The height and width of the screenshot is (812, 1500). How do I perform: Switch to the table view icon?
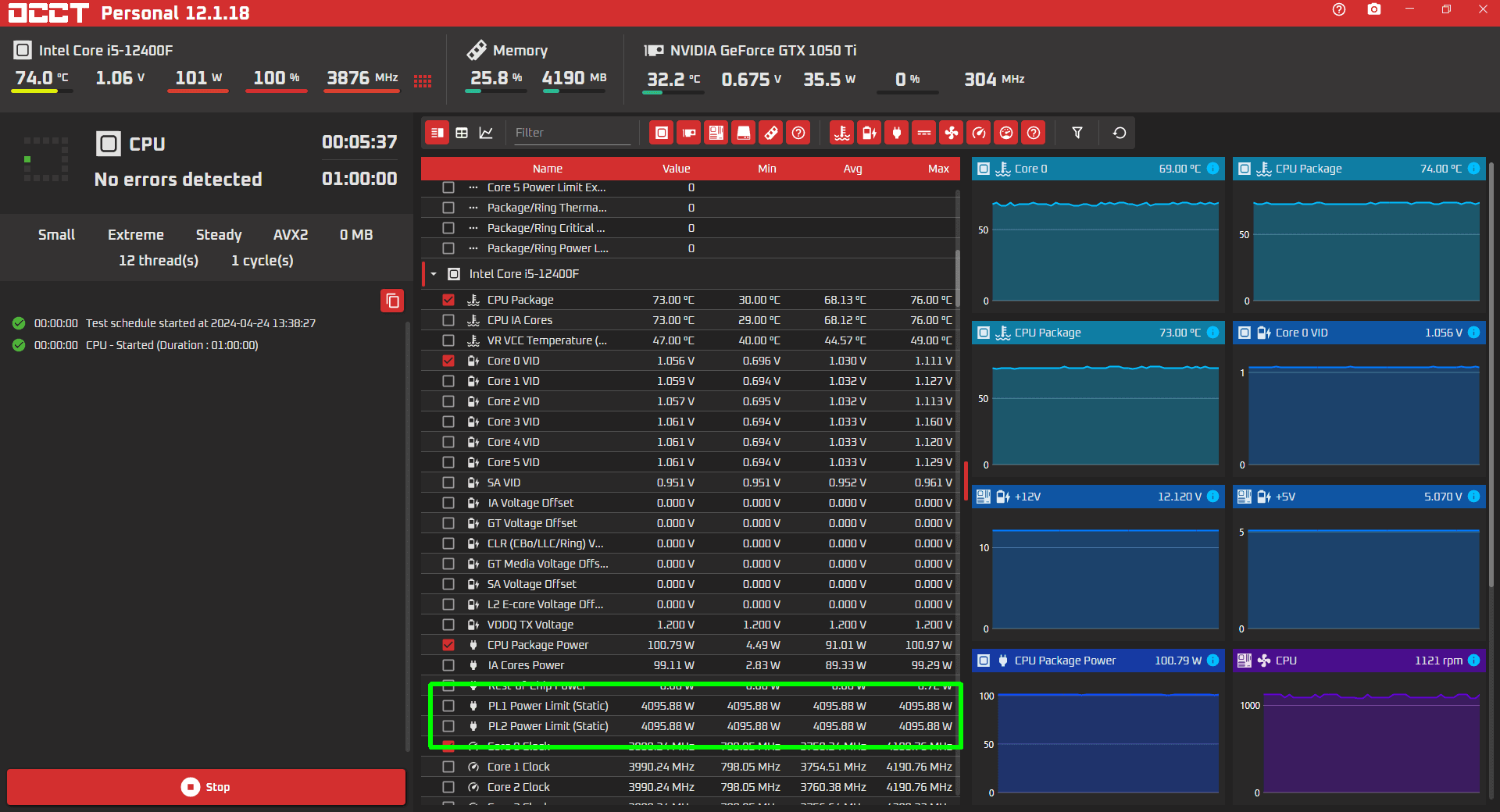click(x=462, y=133)
